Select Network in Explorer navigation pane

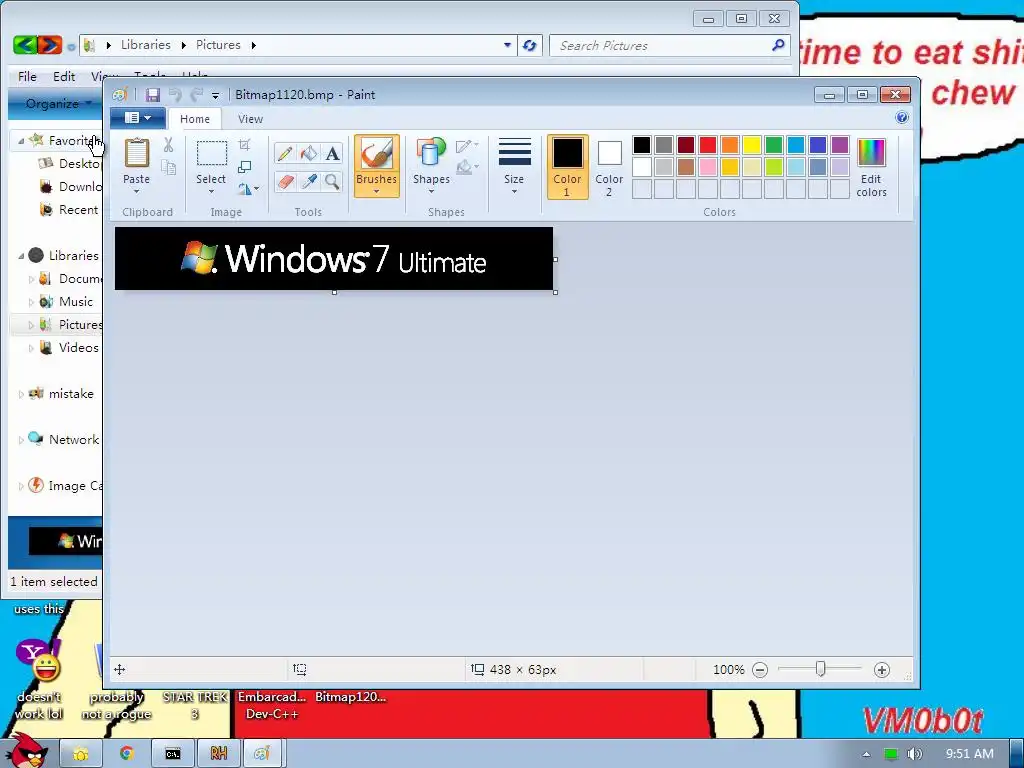click(74, 440)
